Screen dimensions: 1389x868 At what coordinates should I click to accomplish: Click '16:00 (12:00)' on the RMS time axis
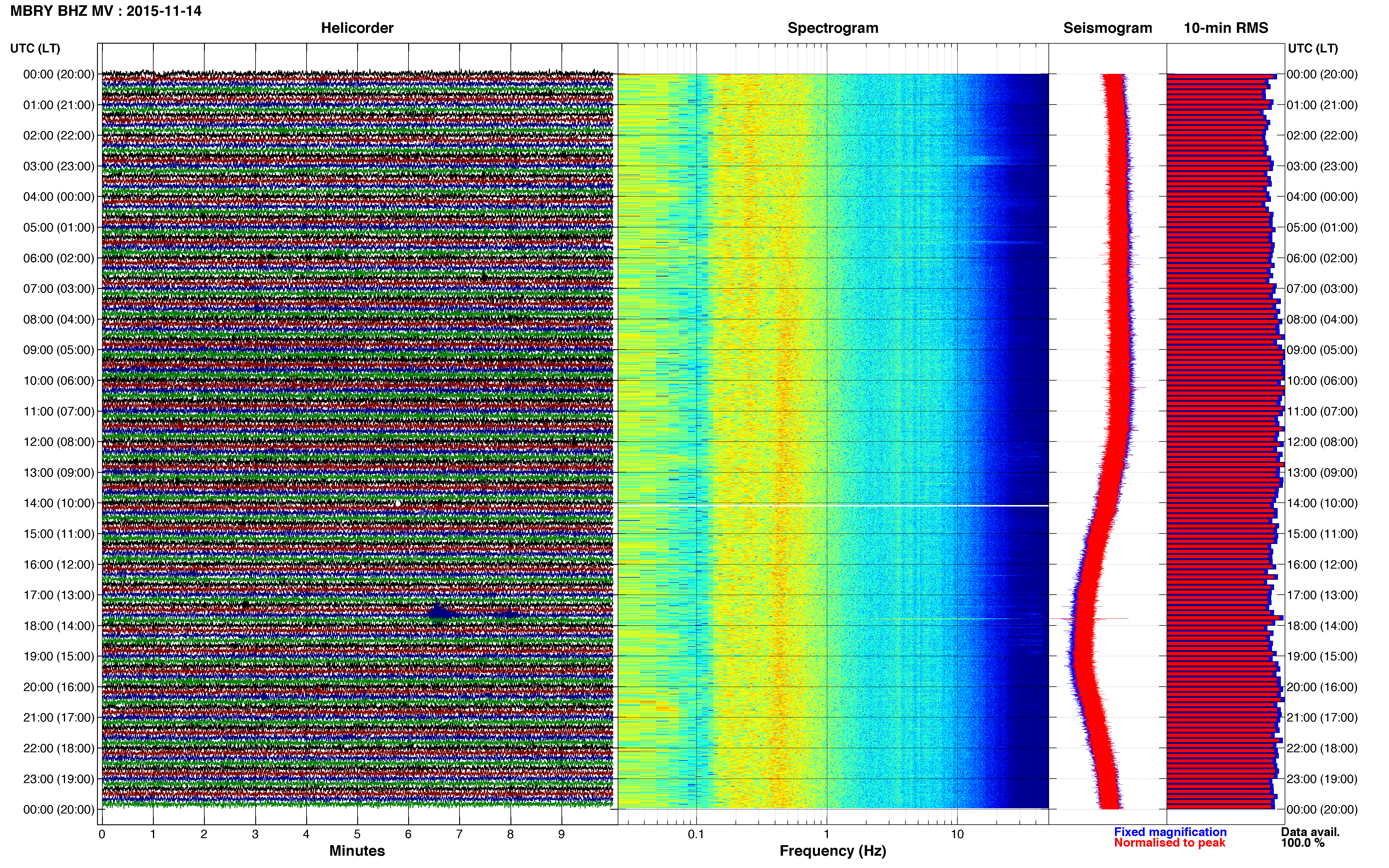pyautogui.click(x=1322, y=565)
